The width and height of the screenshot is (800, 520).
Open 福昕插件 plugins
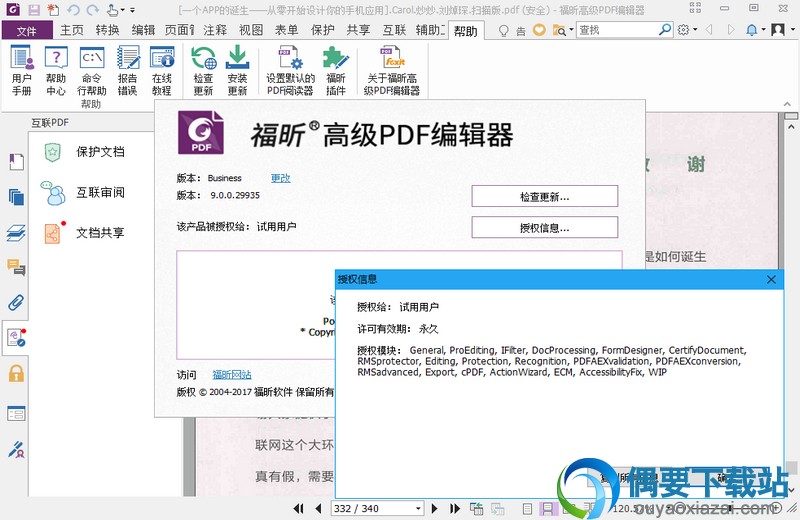(336, 70)
